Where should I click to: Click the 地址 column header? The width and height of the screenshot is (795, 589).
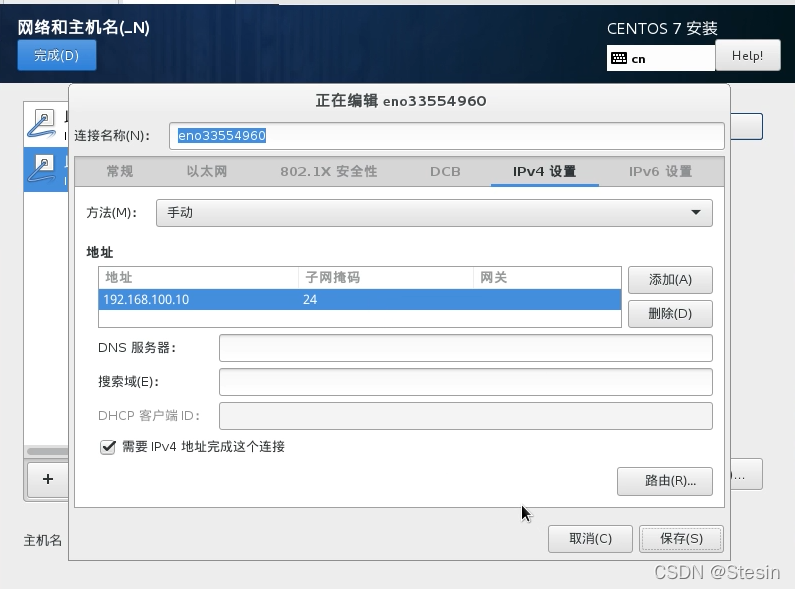click(x=198, y=278)
